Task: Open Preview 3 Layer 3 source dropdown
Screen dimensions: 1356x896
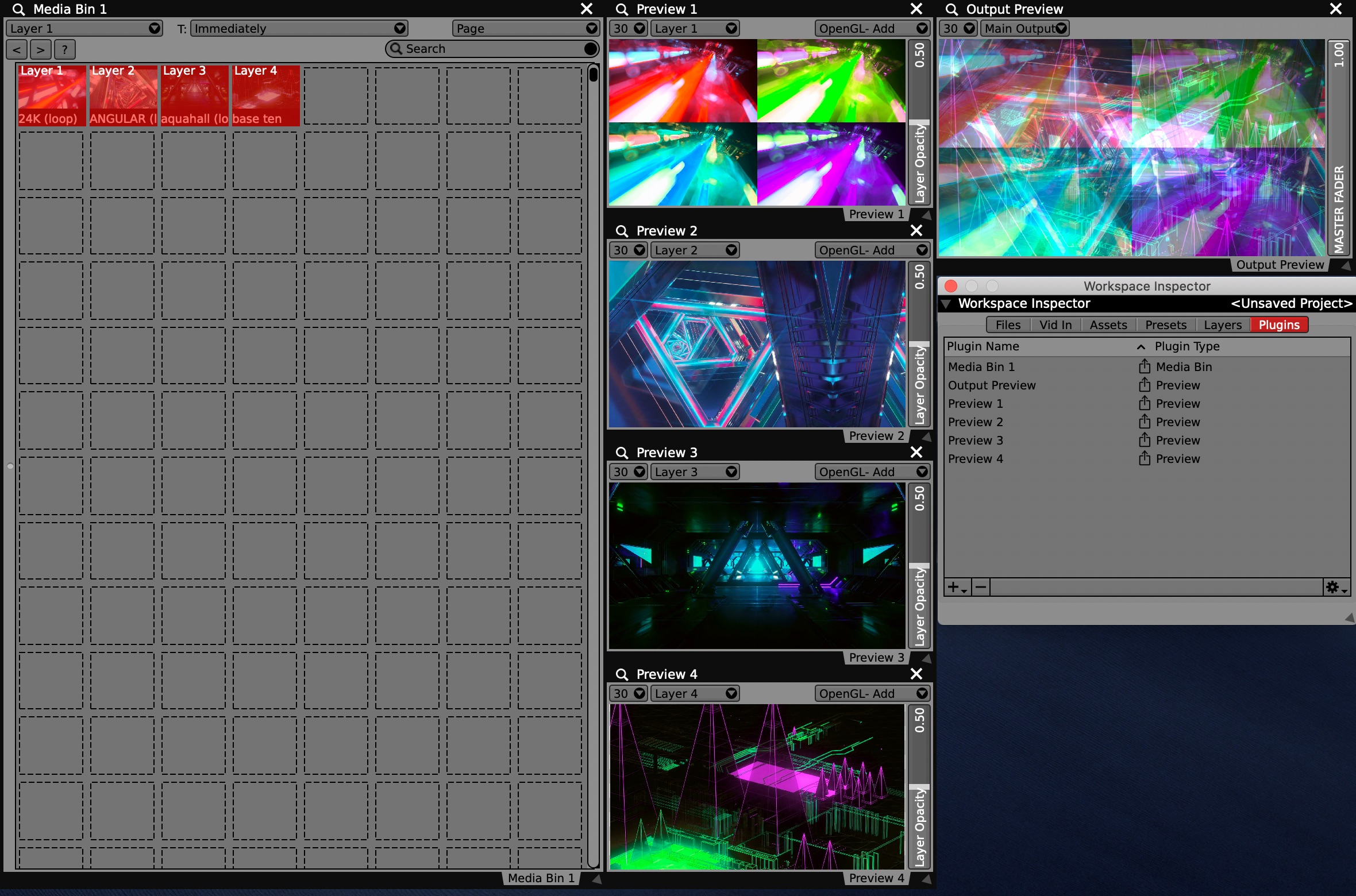Action: coord(695,472)
